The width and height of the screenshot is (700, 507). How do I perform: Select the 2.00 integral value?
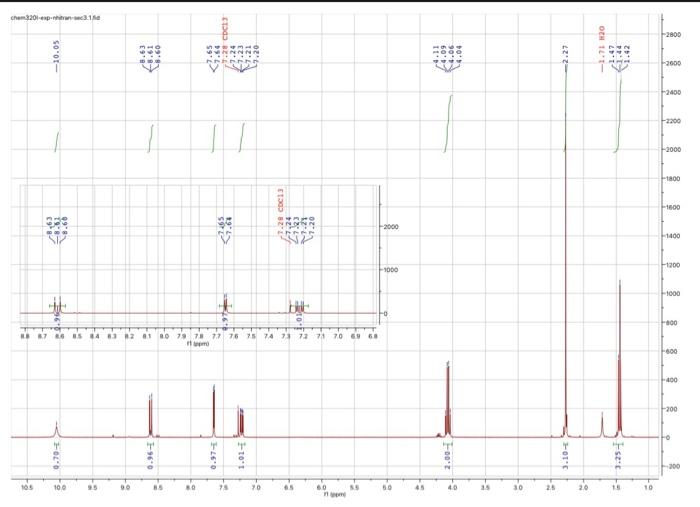click(448, 460)
